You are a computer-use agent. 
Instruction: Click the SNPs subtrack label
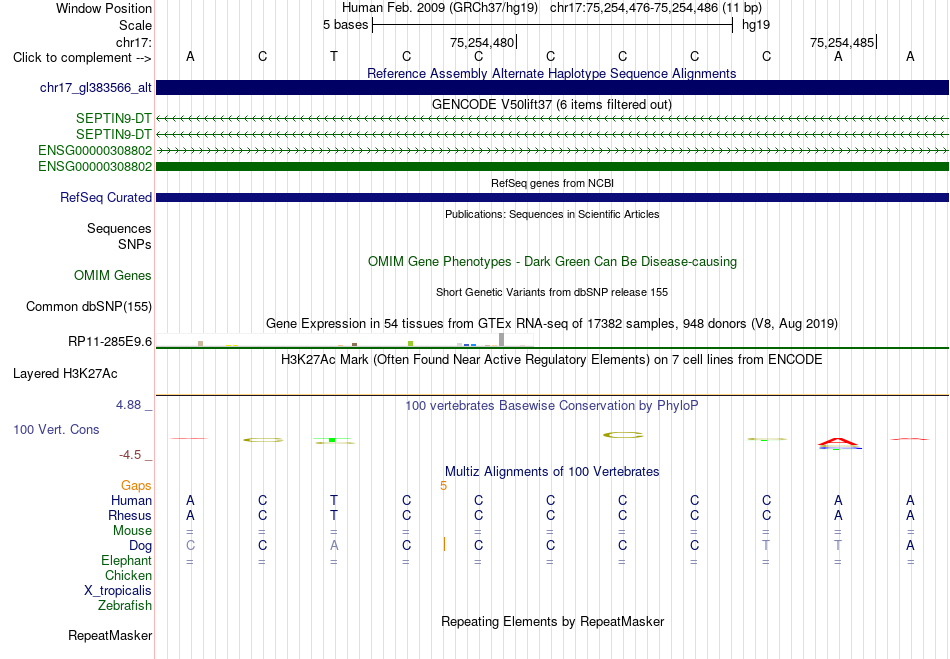click(x=135, y=244)
